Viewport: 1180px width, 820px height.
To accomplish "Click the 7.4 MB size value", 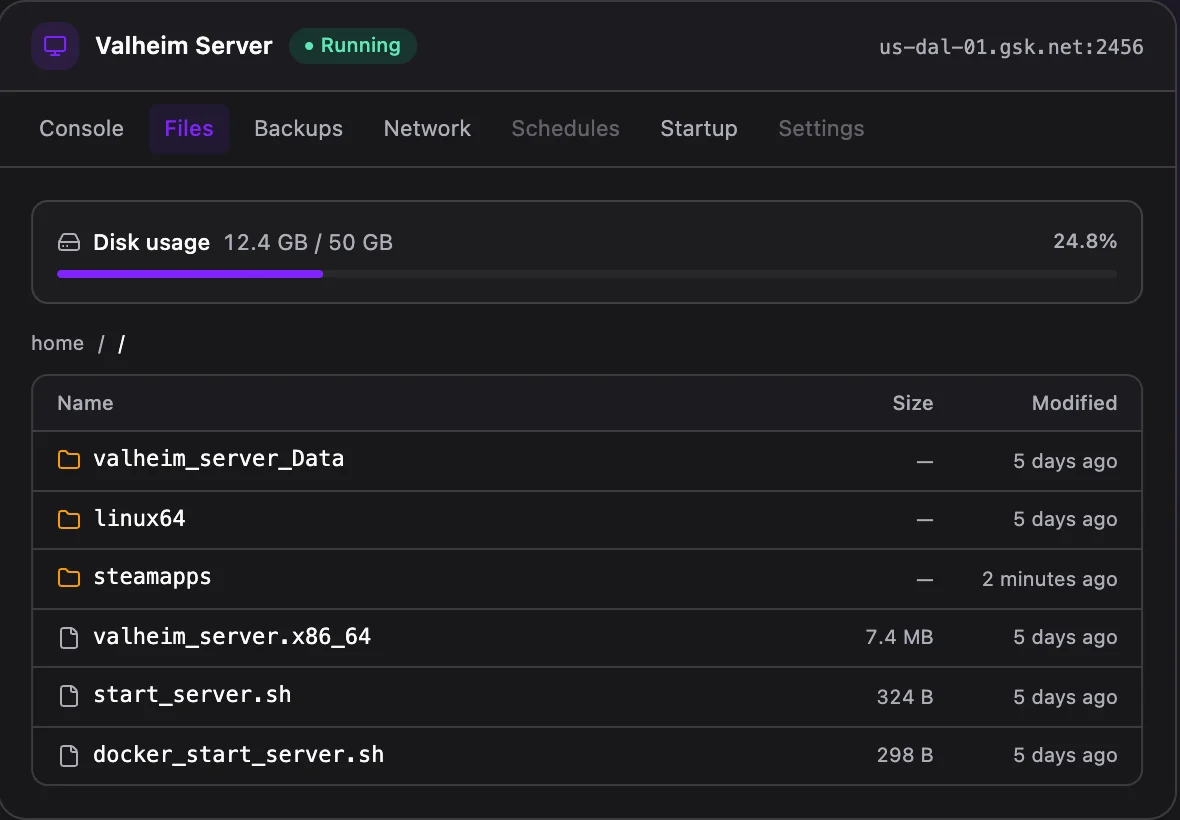I will tap(899, 637).
